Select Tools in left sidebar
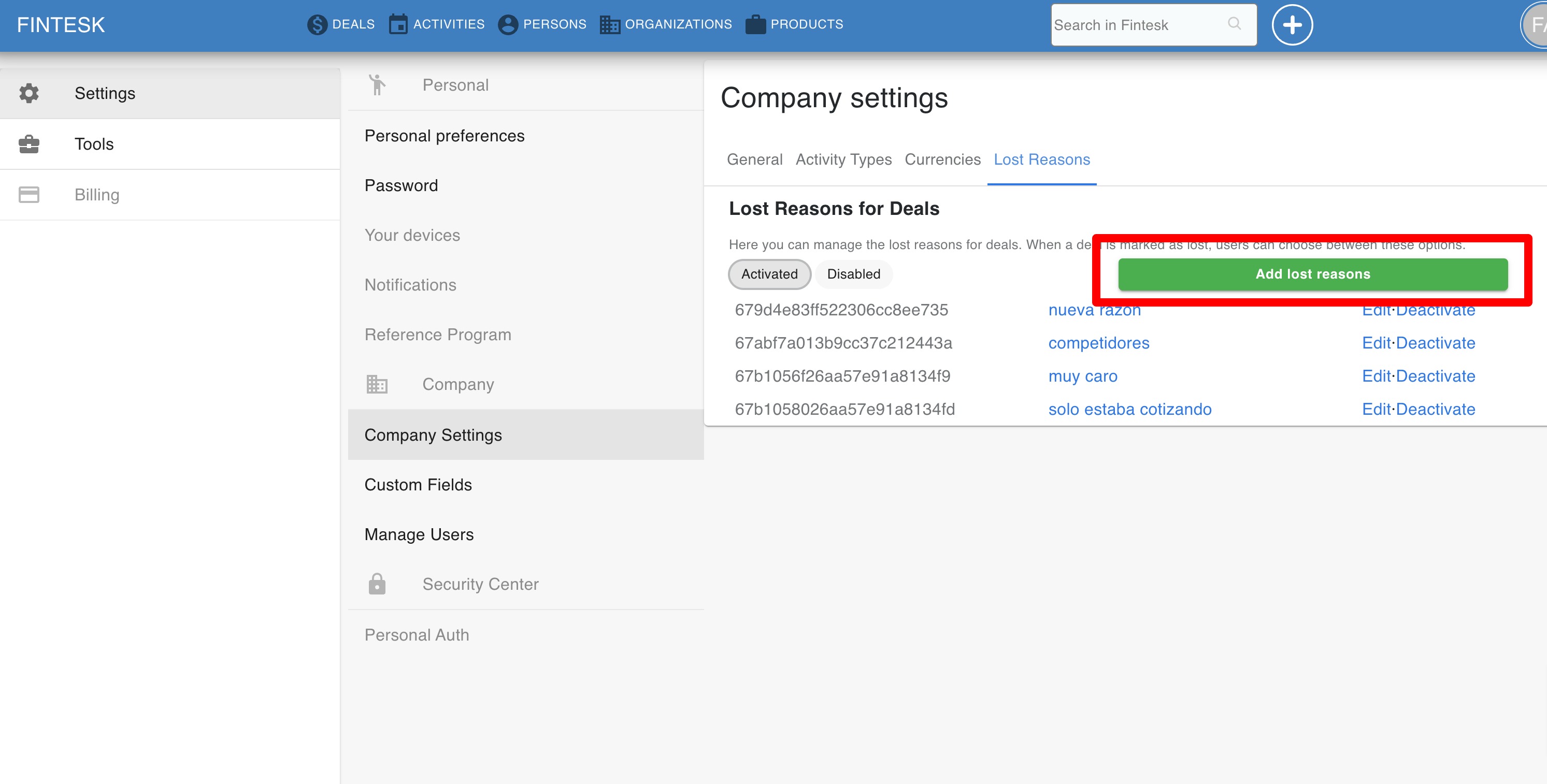The width and height of the screenshot is (1547, 784). click(170, 144)
